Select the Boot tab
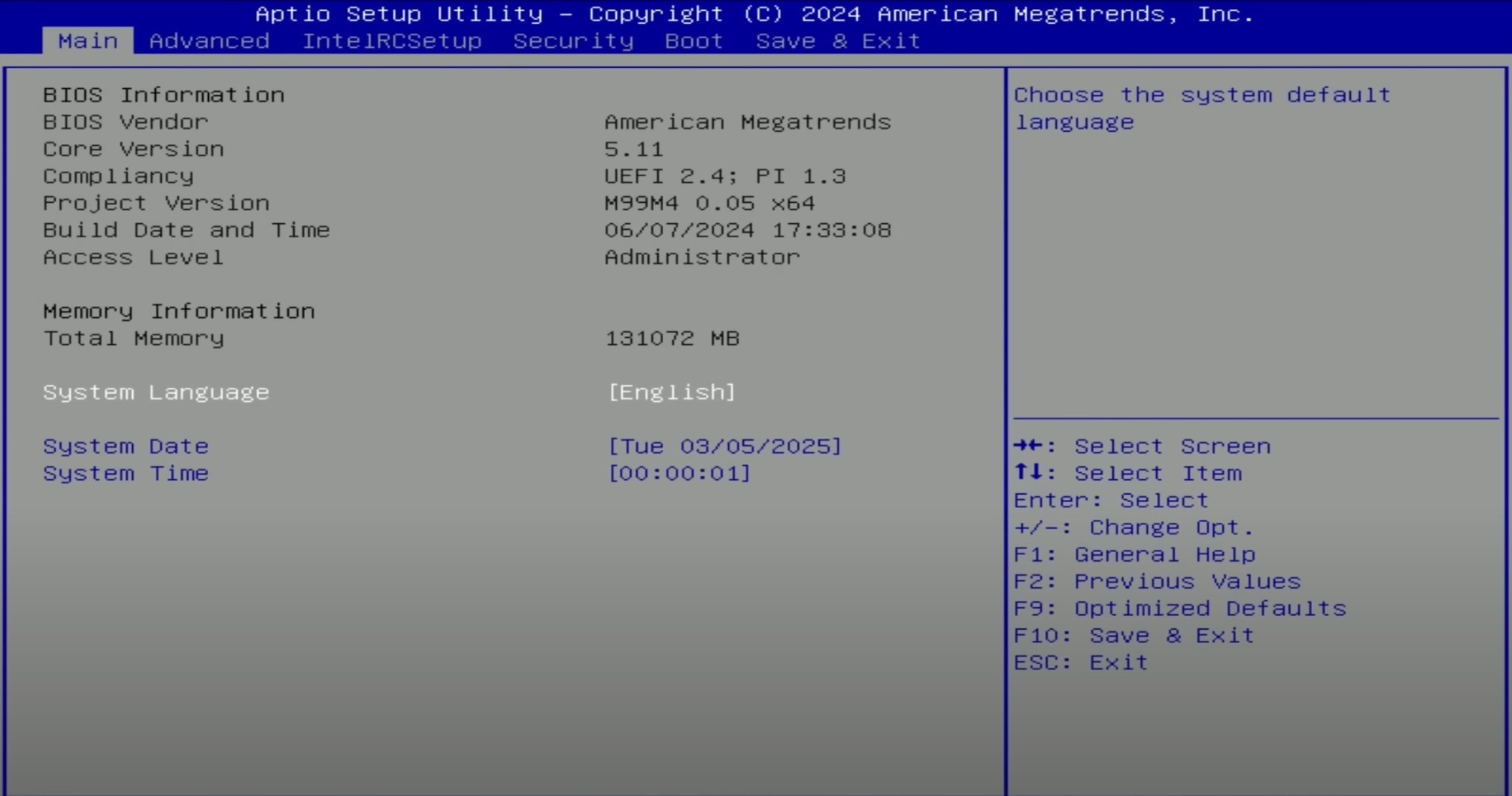1512x796 pixels. tap(694, 41)
